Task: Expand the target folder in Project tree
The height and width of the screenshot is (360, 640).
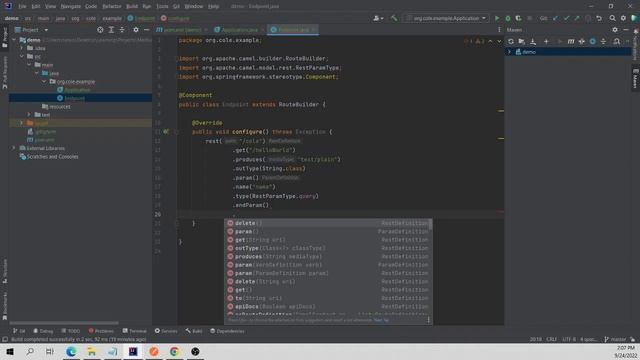Action: [x=22, y=123]
